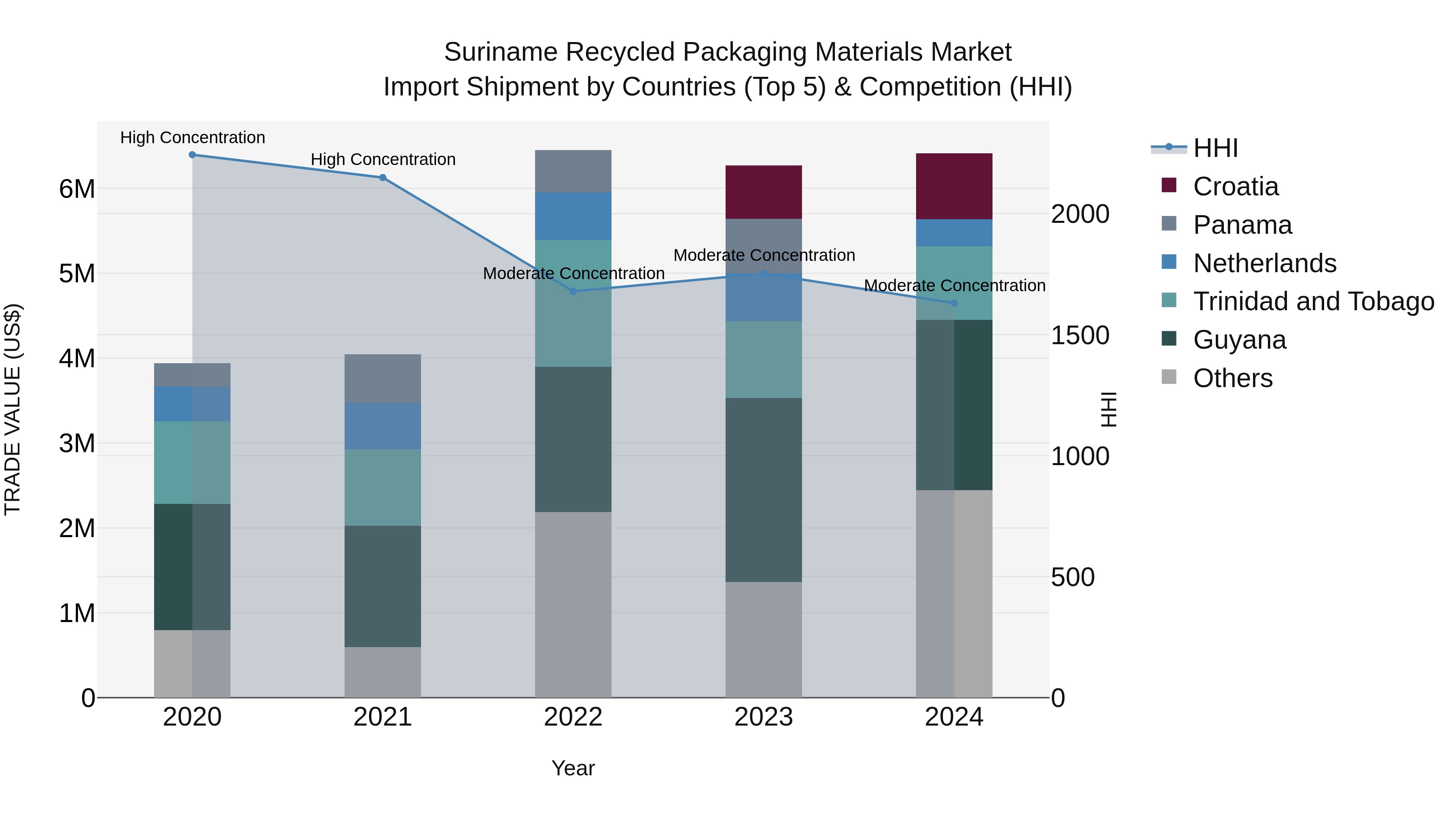Click the 2023 x-axis year label
Screen dimensions: 1456x819
(764, 717)
